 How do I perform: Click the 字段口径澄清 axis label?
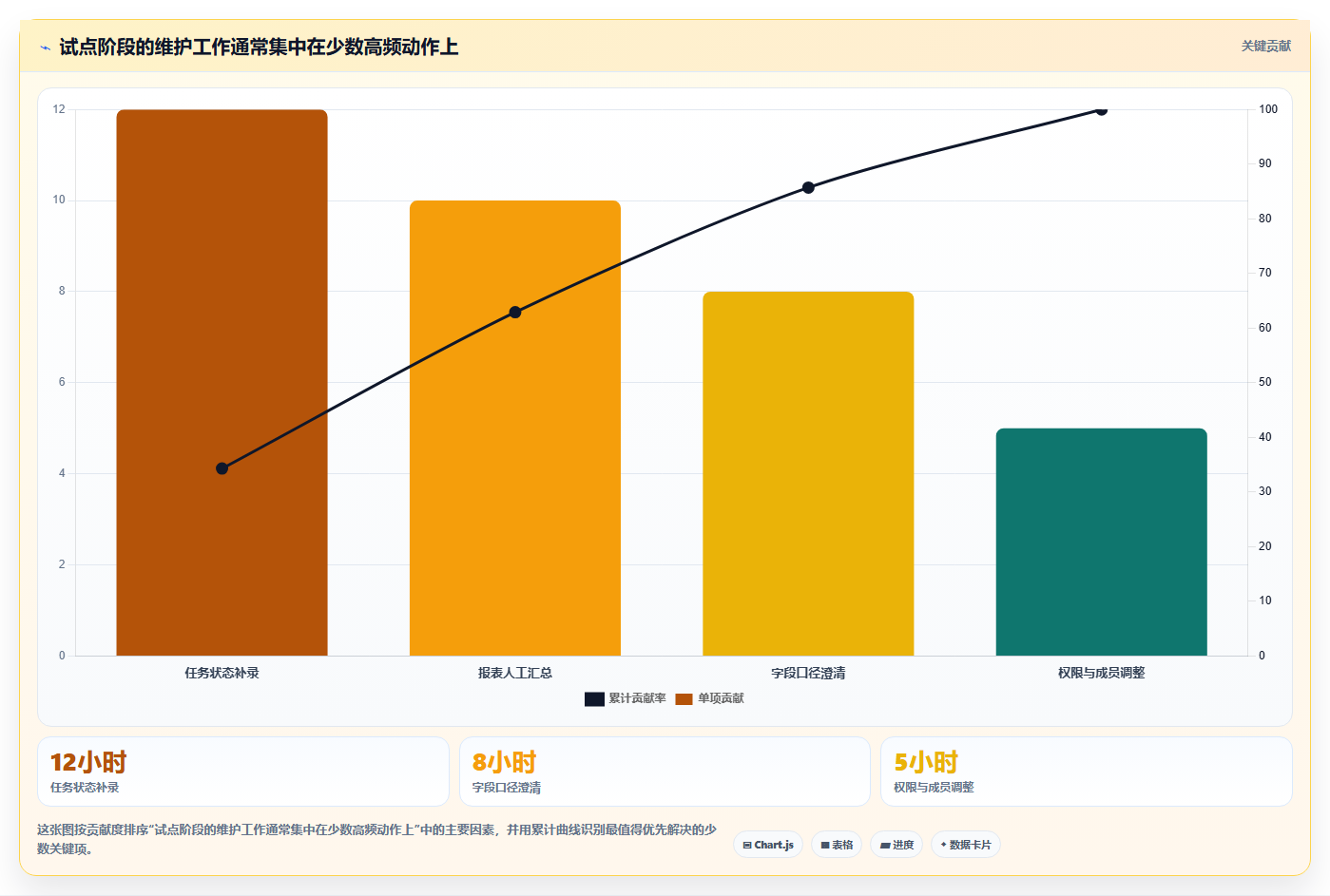click(808, 673)
